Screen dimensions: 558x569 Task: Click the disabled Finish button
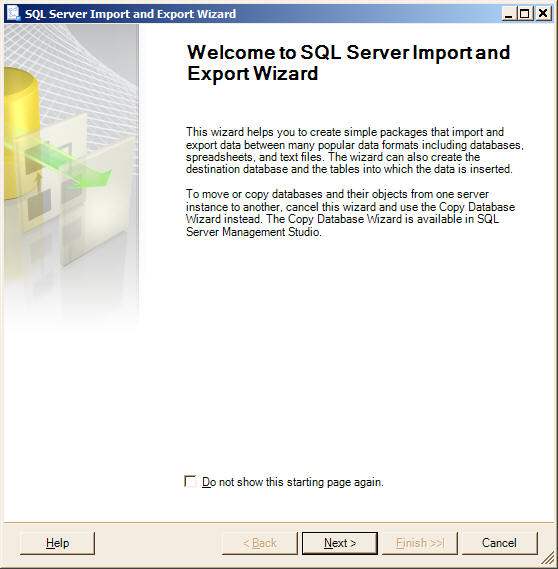pos(420,543)
